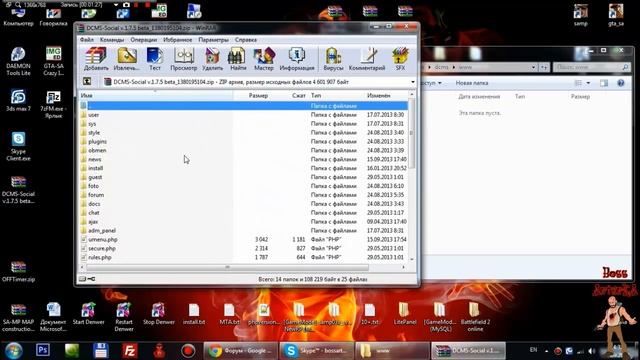Open the Explorer view options dropdown
The width and height of the screenshot is (640, 360).
click(x=588, y=83)
